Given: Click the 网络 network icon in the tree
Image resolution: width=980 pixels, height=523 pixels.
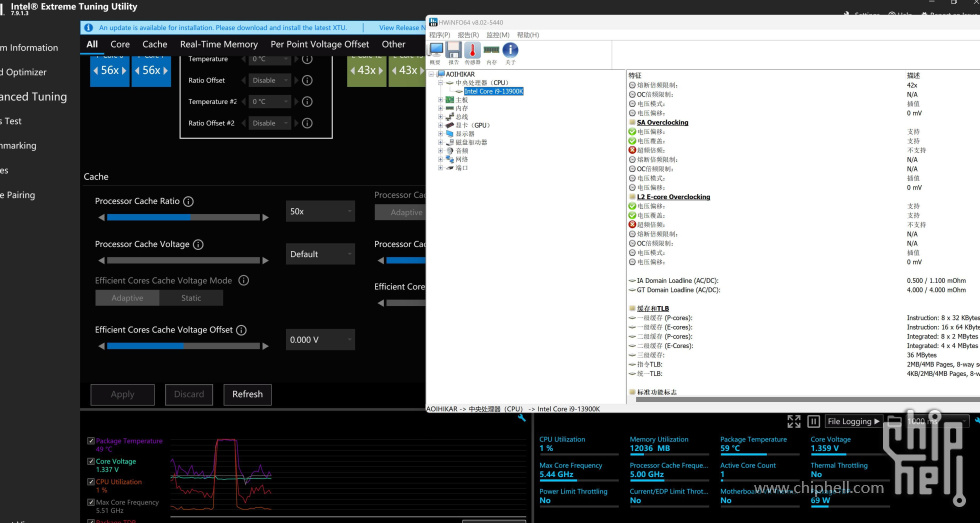Looking at the screenshot, I should [449, 159].
